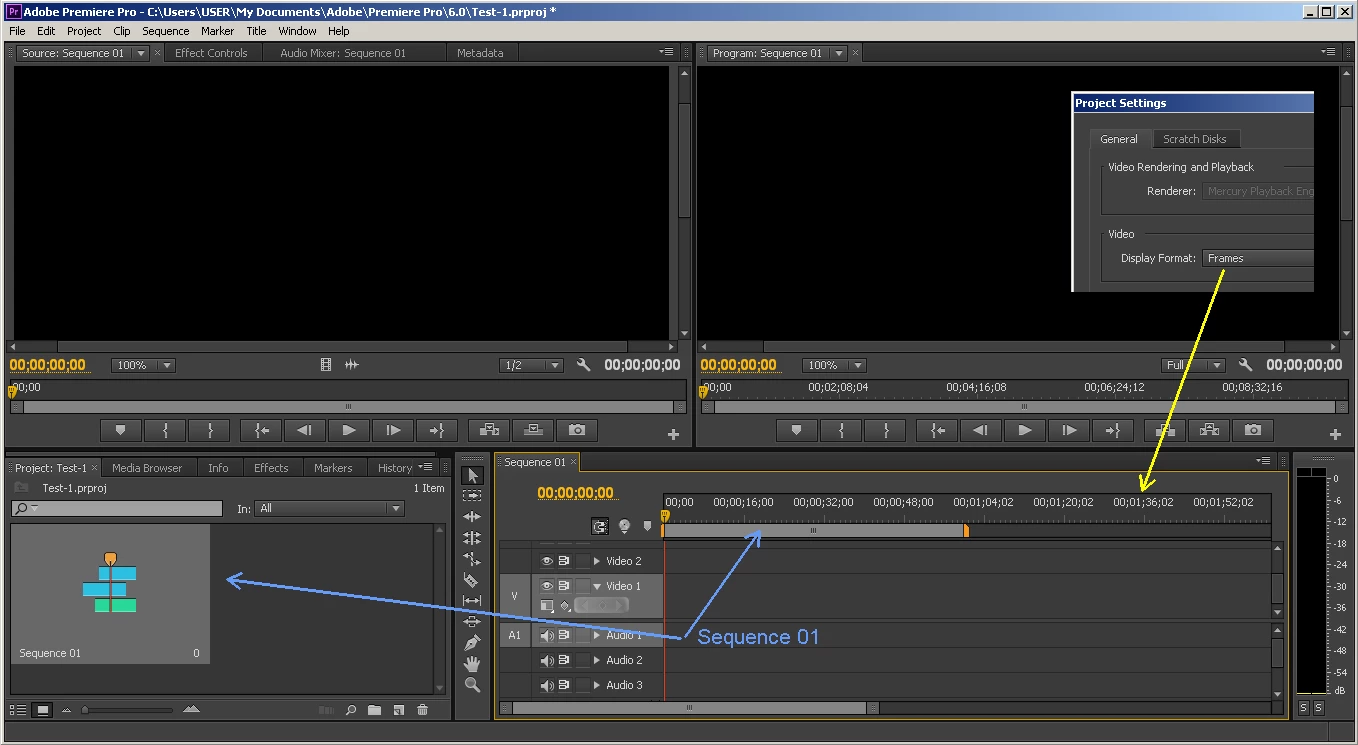Click New Item icon in Project panel
The image size is (1358, 745).
coord(398,710)
